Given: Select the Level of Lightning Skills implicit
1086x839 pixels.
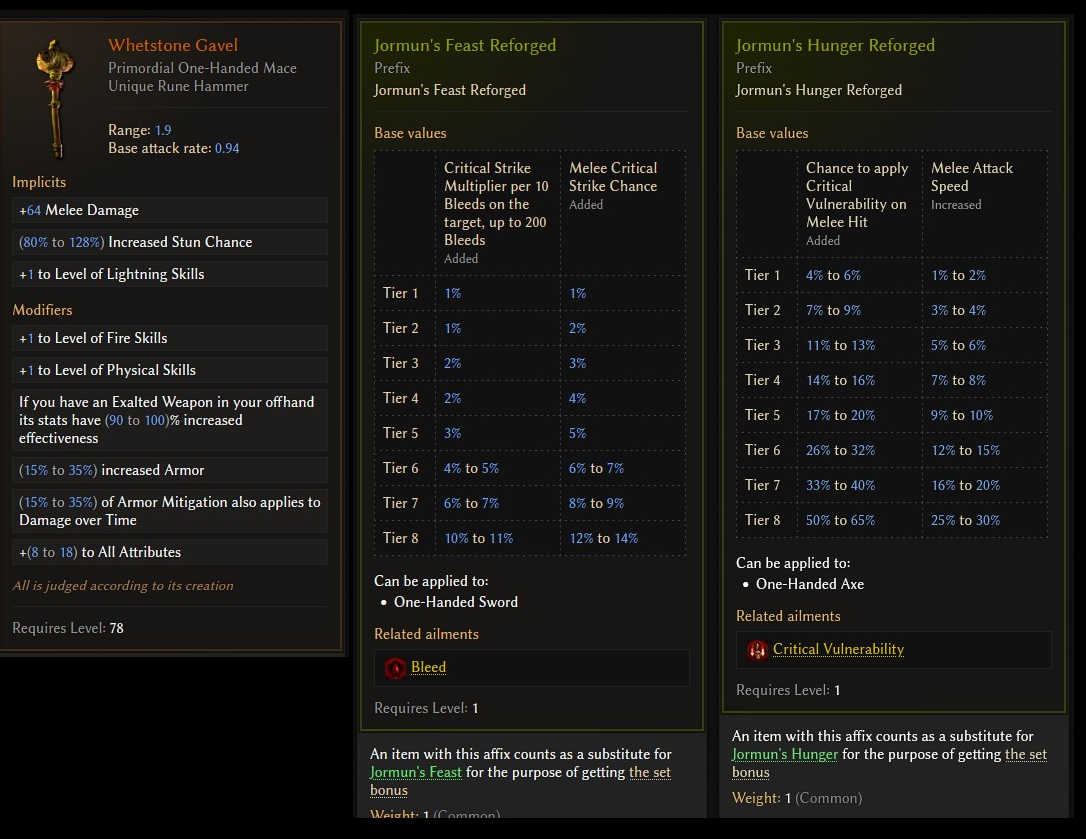Looking at the screenshot, I should point(172,274).
